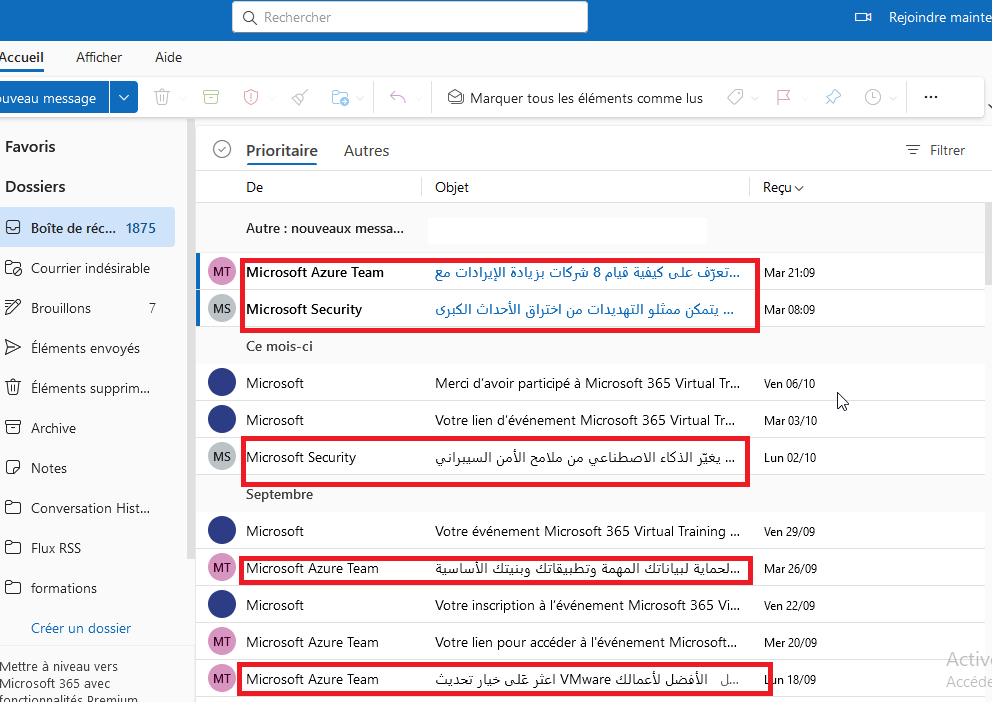This screenshot has height=702, width=992.
Task: Click avatar of Microsoft email Ven 29/09
Action: click(x=221, y=531)
